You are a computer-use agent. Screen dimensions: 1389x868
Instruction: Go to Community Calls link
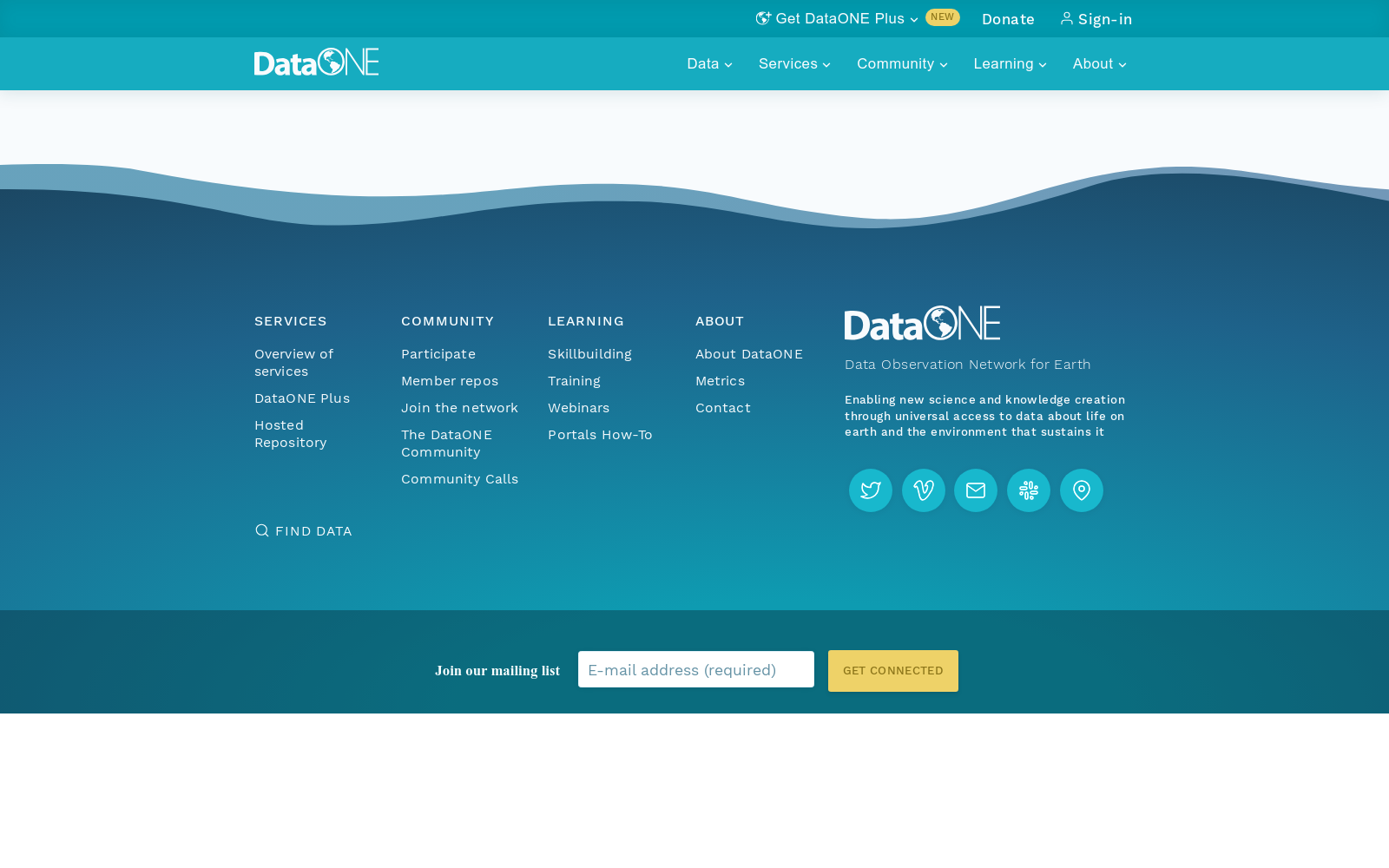click(459, 479)
